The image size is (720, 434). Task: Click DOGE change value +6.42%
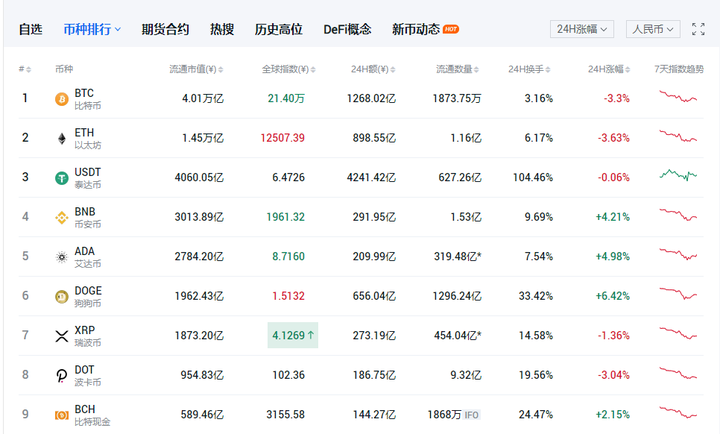coord(613,296)
